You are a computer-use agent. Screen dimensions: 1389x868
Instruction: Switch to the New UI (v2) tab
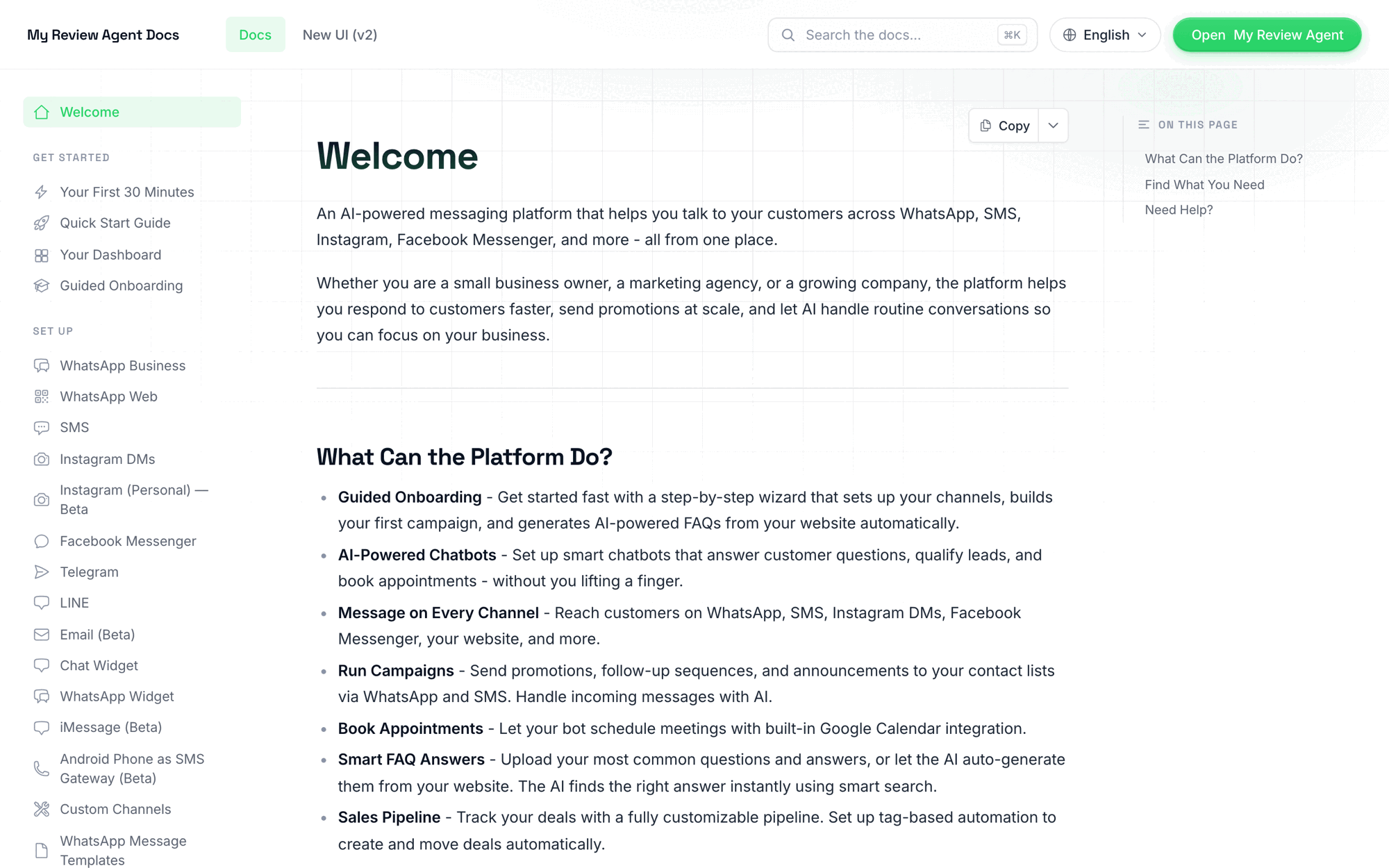point(340,35)
